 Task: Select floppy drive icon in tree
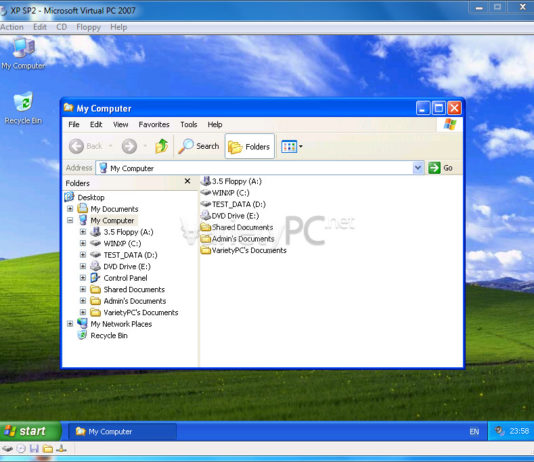coord(96,232)
